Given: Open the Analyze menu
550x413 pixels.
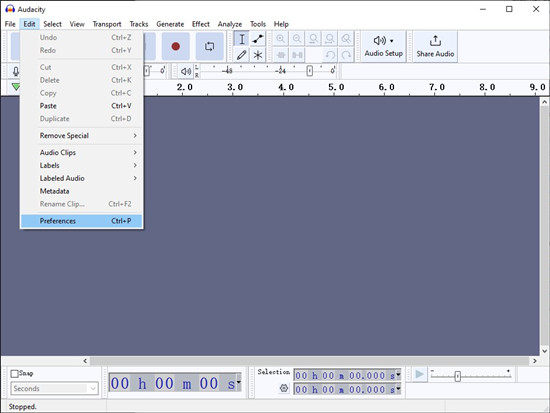Looking at the screenshot, I should 230,24.
